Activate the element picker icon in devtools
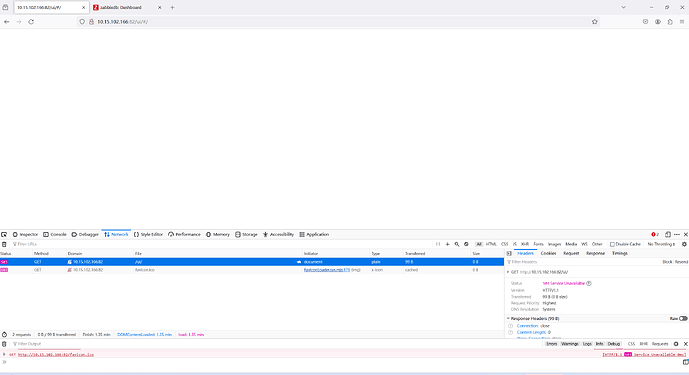Image resolution: width=689 pixels, height=375 pixels. (x=4, y=234)
